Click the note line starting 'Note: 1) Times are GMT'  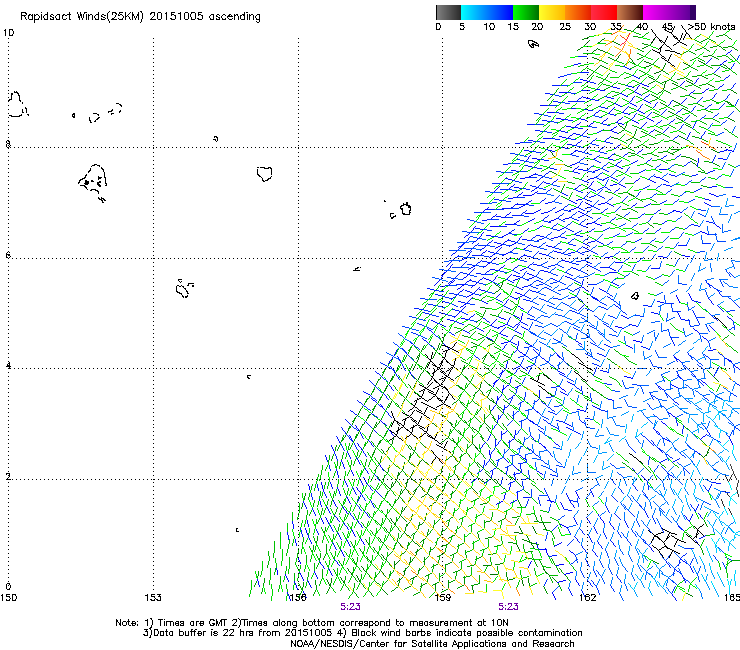(312, 623)
